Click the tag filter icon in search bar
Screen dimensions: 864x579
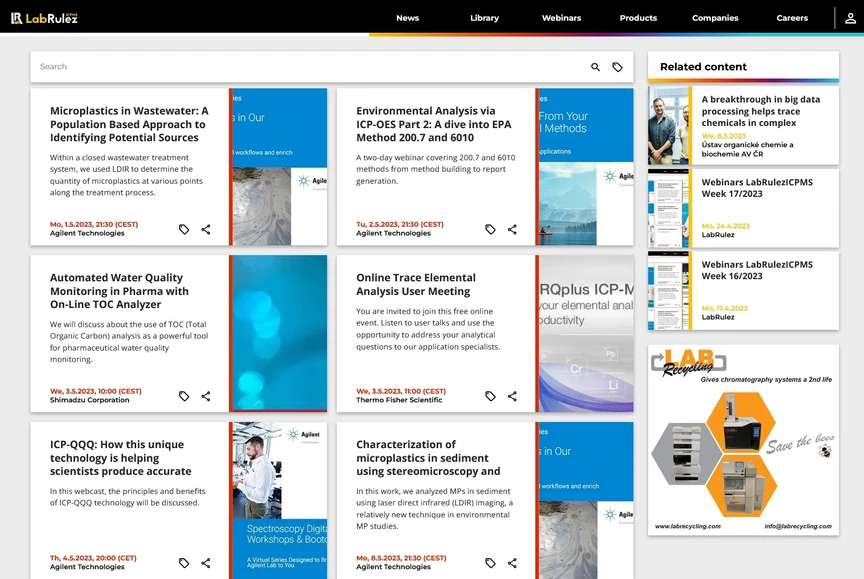(617, 67)
